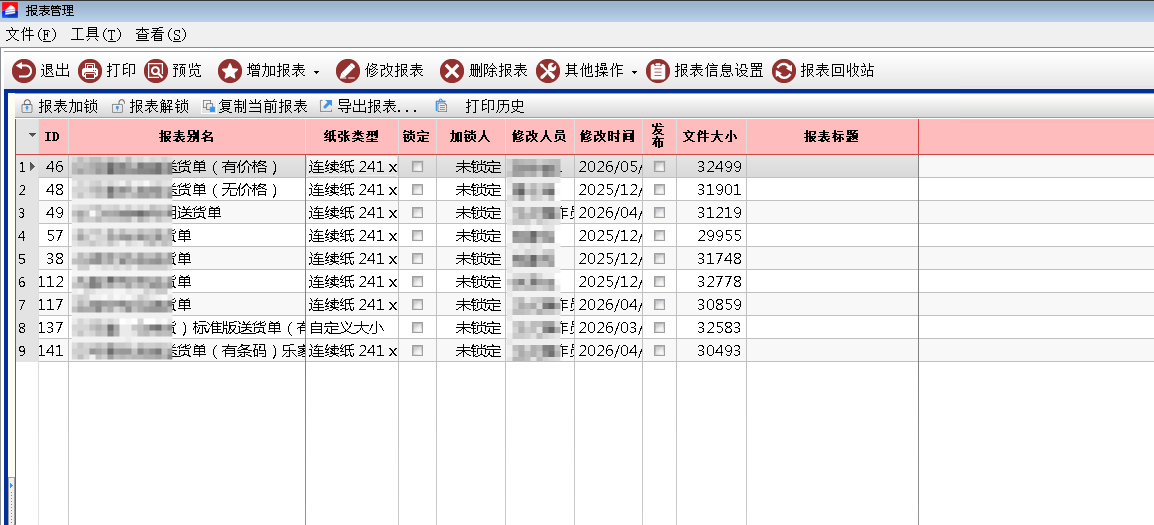The height and width of the screenshot is (525, 1154).
Task: Tick the 锁定 checkbox for ID 46
Action: [x=417, y=167]
